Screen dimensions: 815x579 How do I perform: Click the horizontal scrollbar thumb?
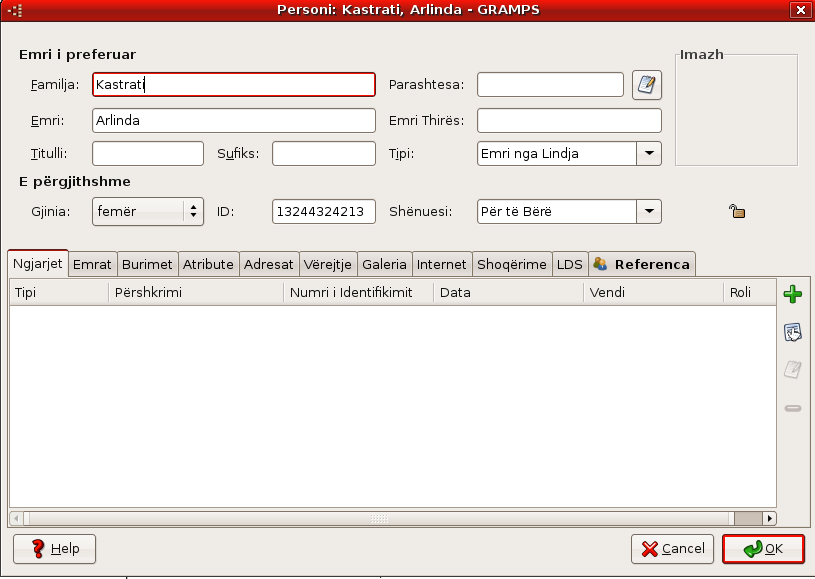379,519
